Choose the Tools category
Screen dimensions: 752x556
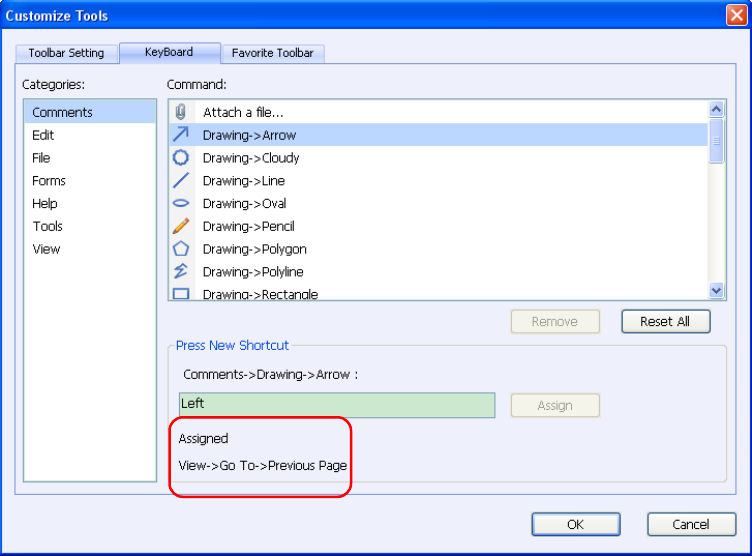pyautogui.click(x=90, y=226)
